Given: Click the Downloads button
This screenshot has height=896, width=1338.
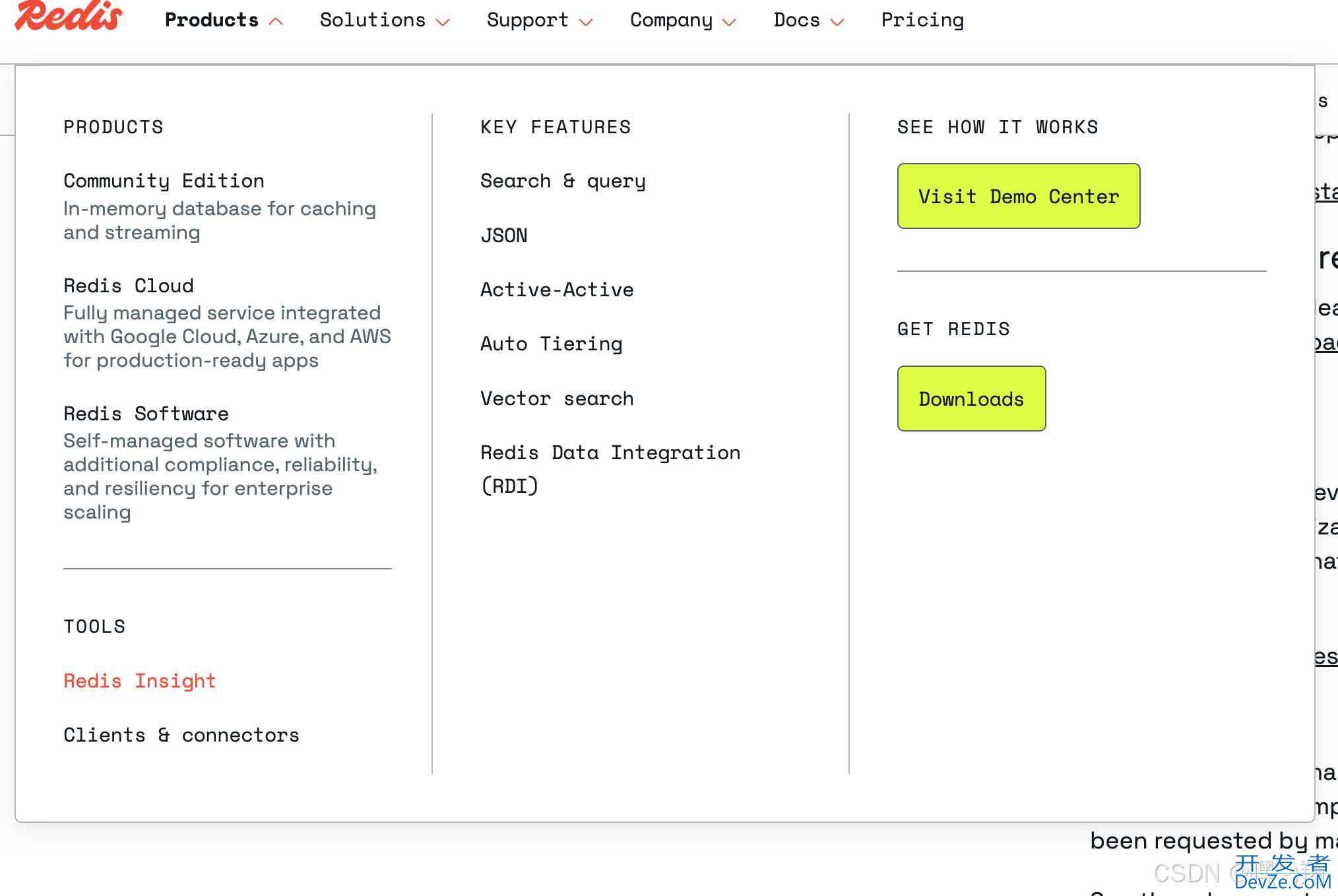Looking at the screenshot, I should (x=971, y=399).
